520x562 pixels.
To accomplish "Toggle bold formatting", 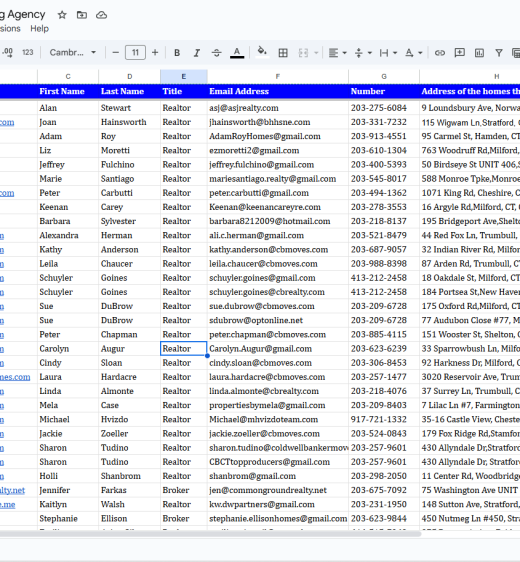I will click(177, 53).
